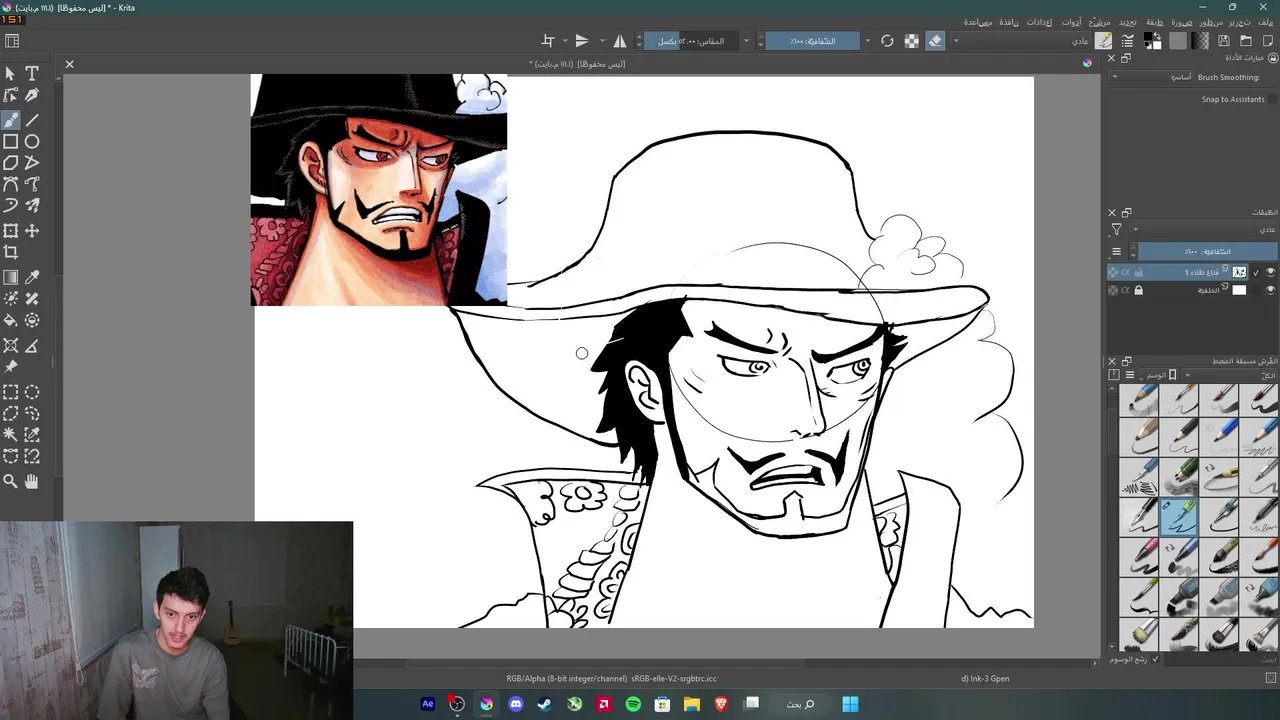Open the مرشّح (Filter) menu
Screen dimensions: 1280x720
[1101, 21]
